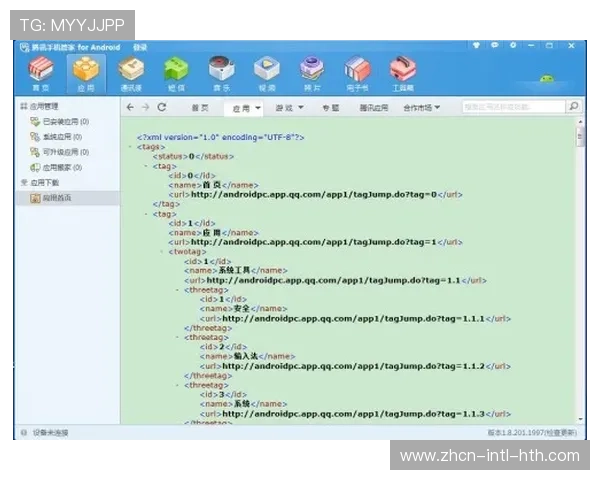This screenshot has height=480, width=600.
Task: Open the 通讯录 contacts icon
Action: point(130,72)
